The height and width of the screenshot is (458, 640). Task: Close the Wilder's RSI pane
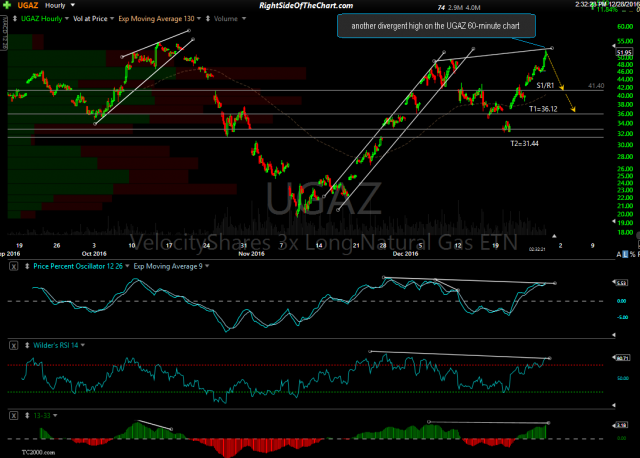point(11,344)
